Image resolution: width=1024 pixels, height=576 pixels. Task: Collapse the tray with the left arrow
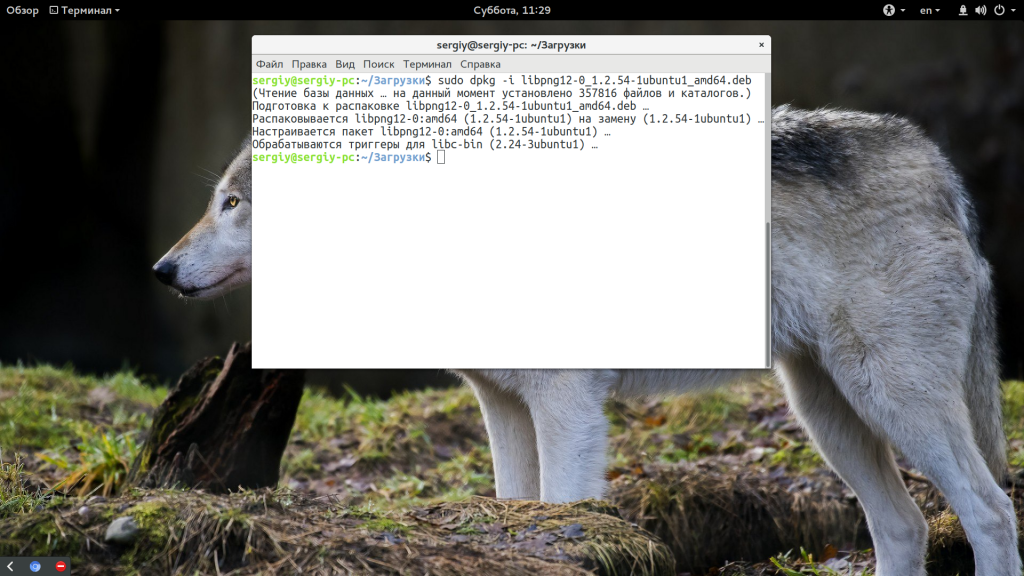[x=11, y=566]
